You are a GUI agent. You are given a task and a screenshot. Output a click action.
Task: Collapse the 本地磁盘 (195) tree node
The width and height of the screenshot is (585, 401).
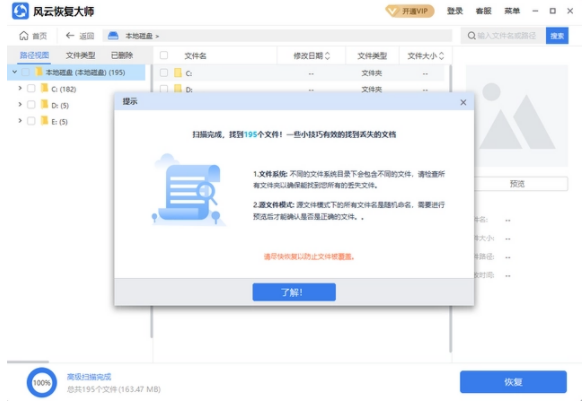pos(15,72)
